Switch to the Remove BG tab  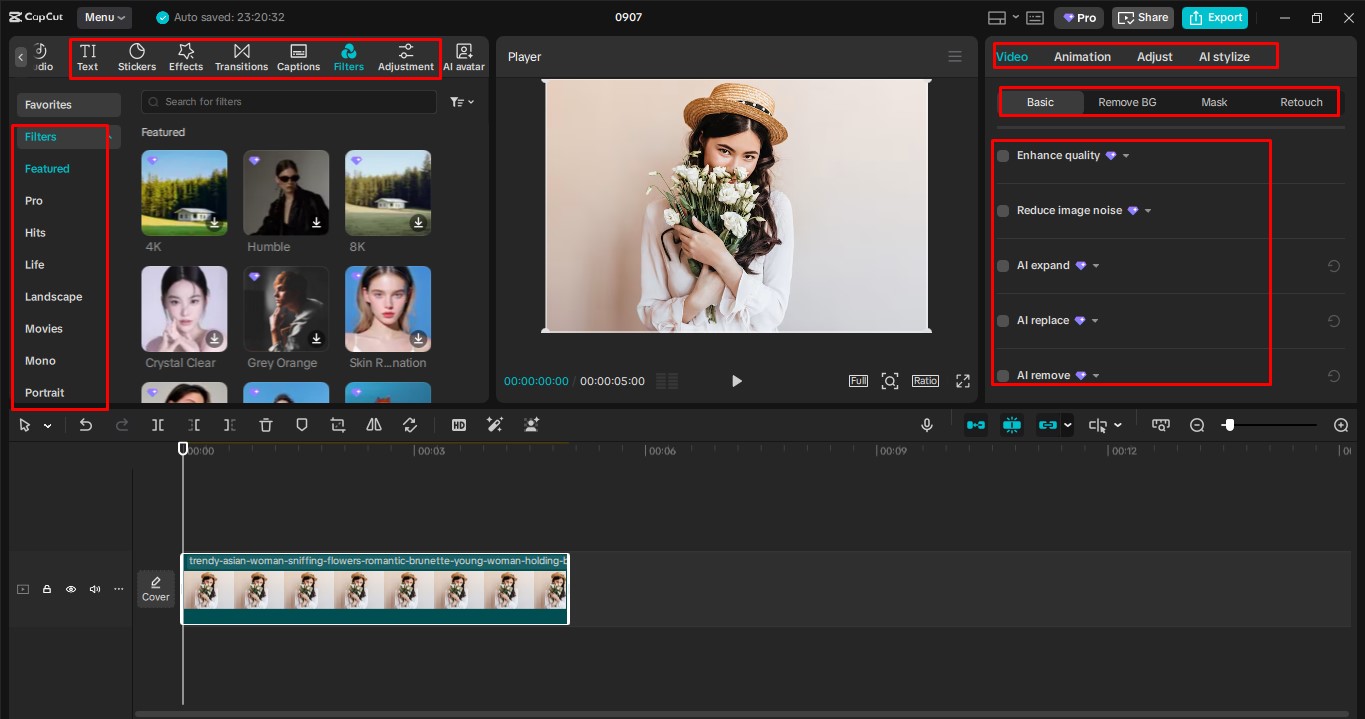pos(1127,101)
